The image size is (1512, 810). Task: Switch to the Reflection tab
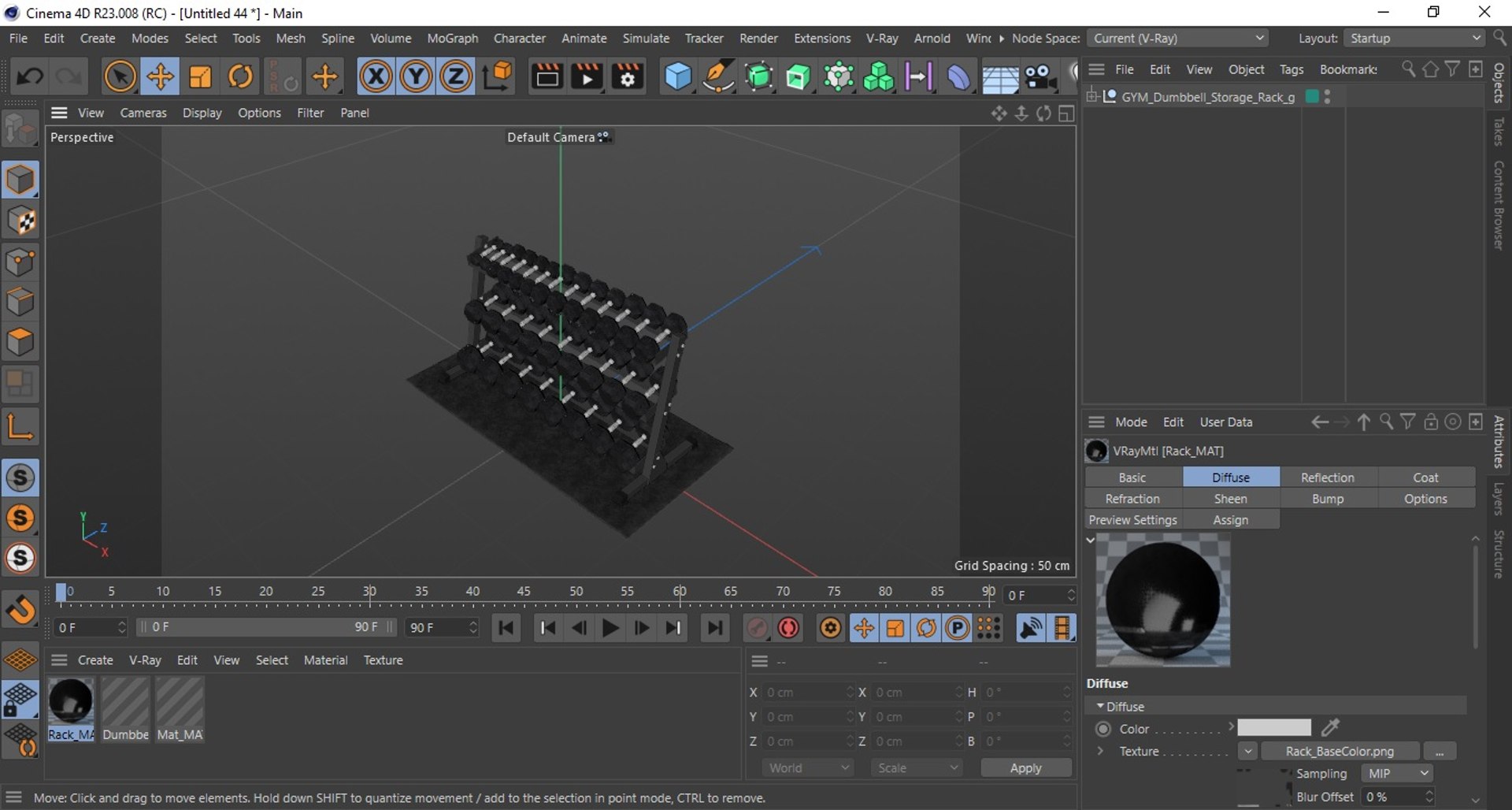[1328, 477]
